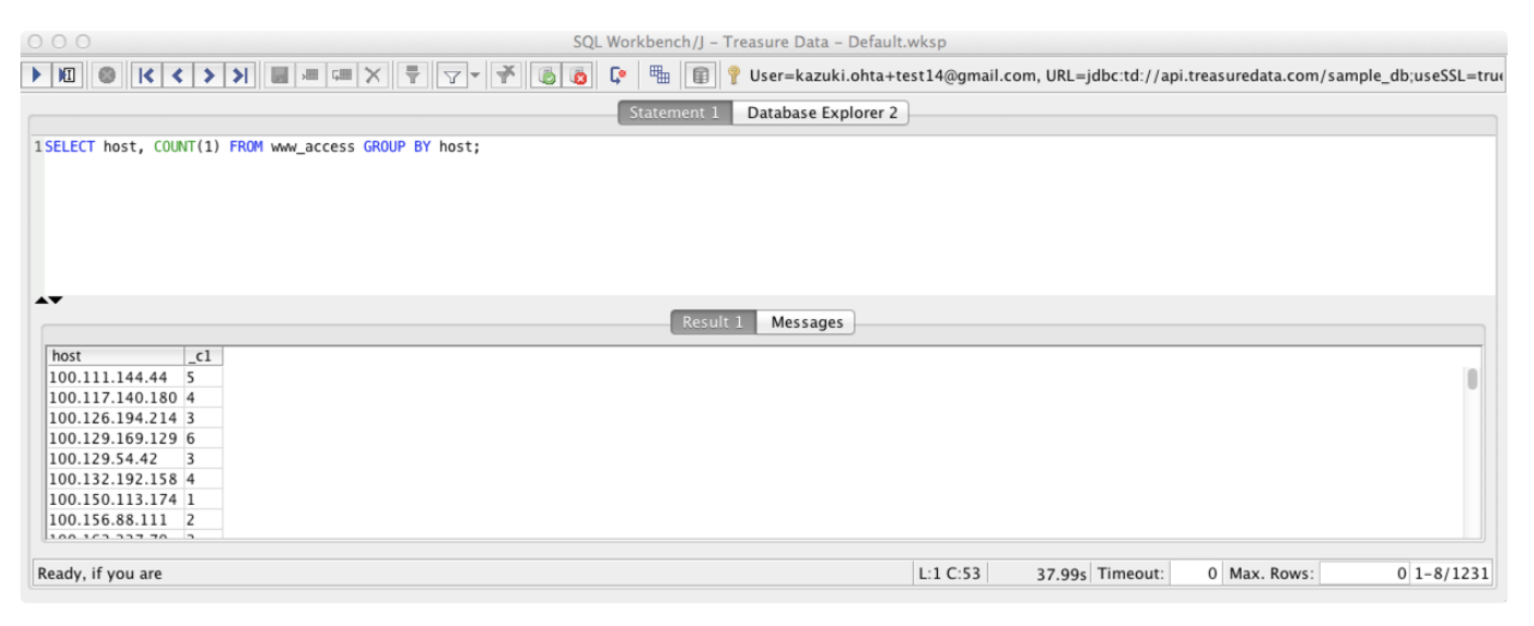Click the Commit database changes icon
Viewport: 1534px width, 626px height.
(546, 75)
